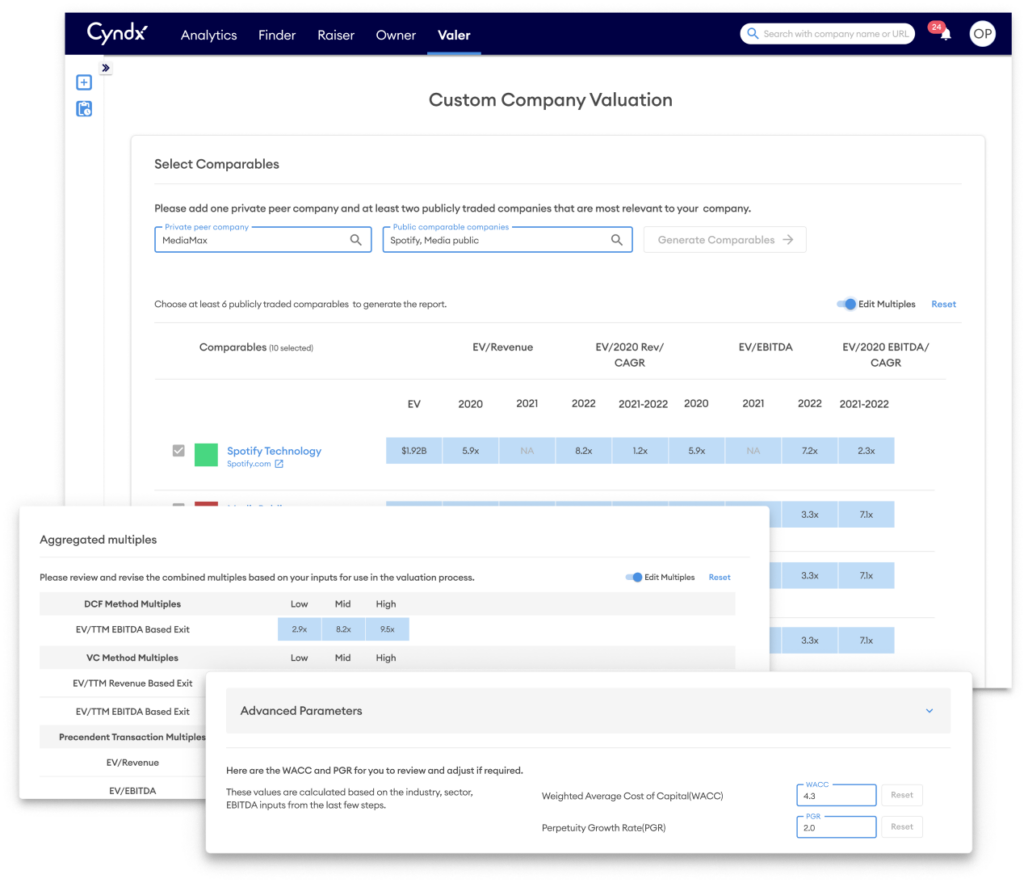Open the OP user profile avatar
The image size is (1024, 883).
pyautogui.click(x=982, y=34)
